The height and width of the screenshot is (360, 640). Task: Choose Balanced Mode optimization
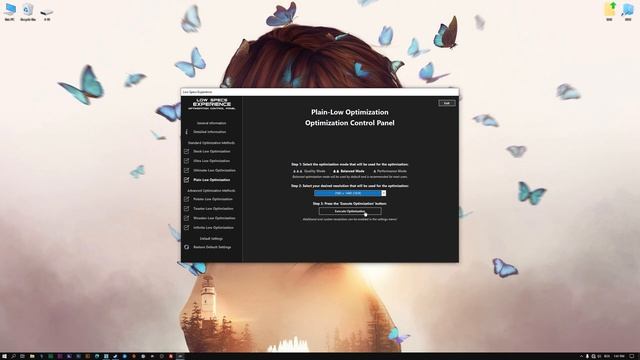[x=349, y=171]
